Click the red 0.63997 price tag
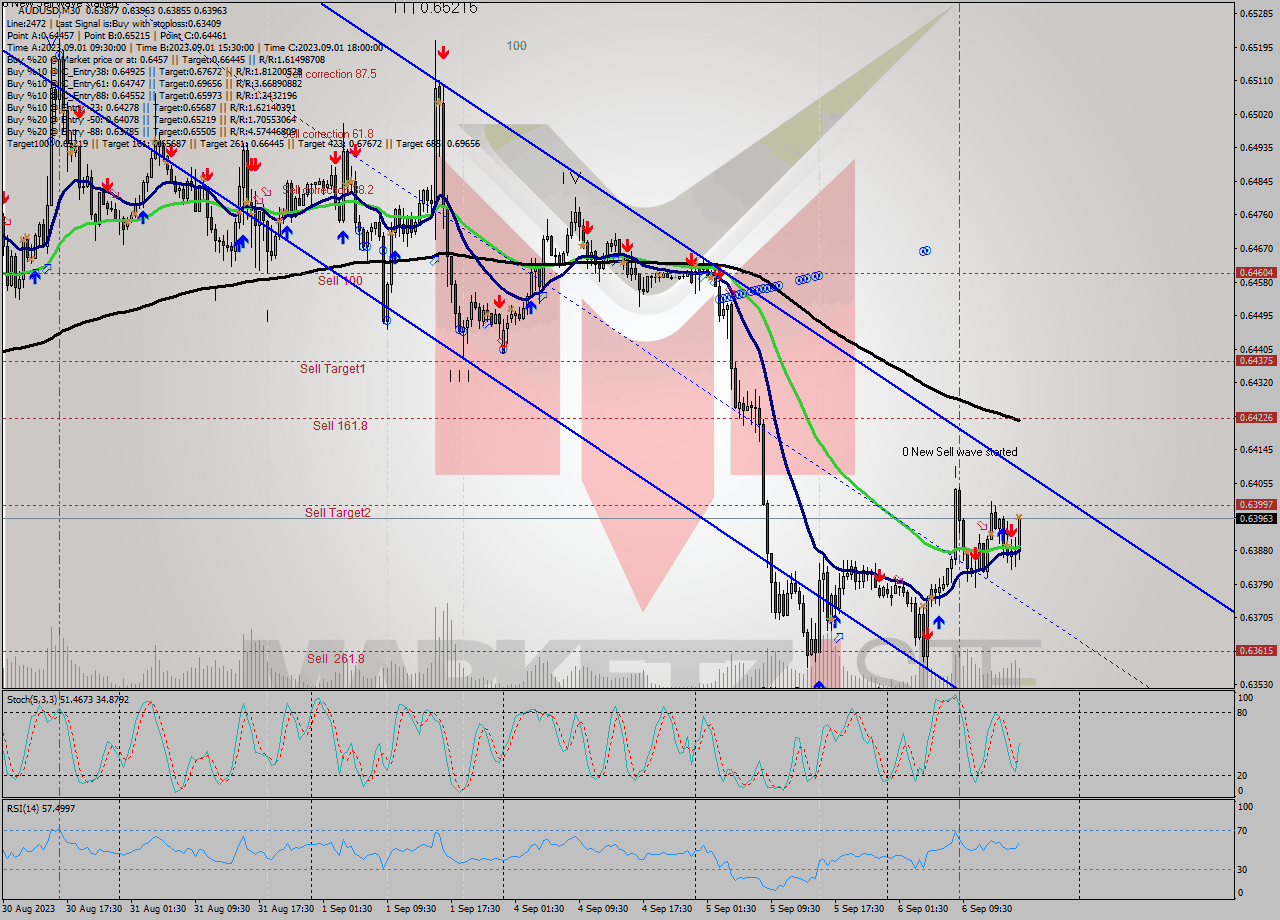 pyautogui.click(x=1256, y=505)
